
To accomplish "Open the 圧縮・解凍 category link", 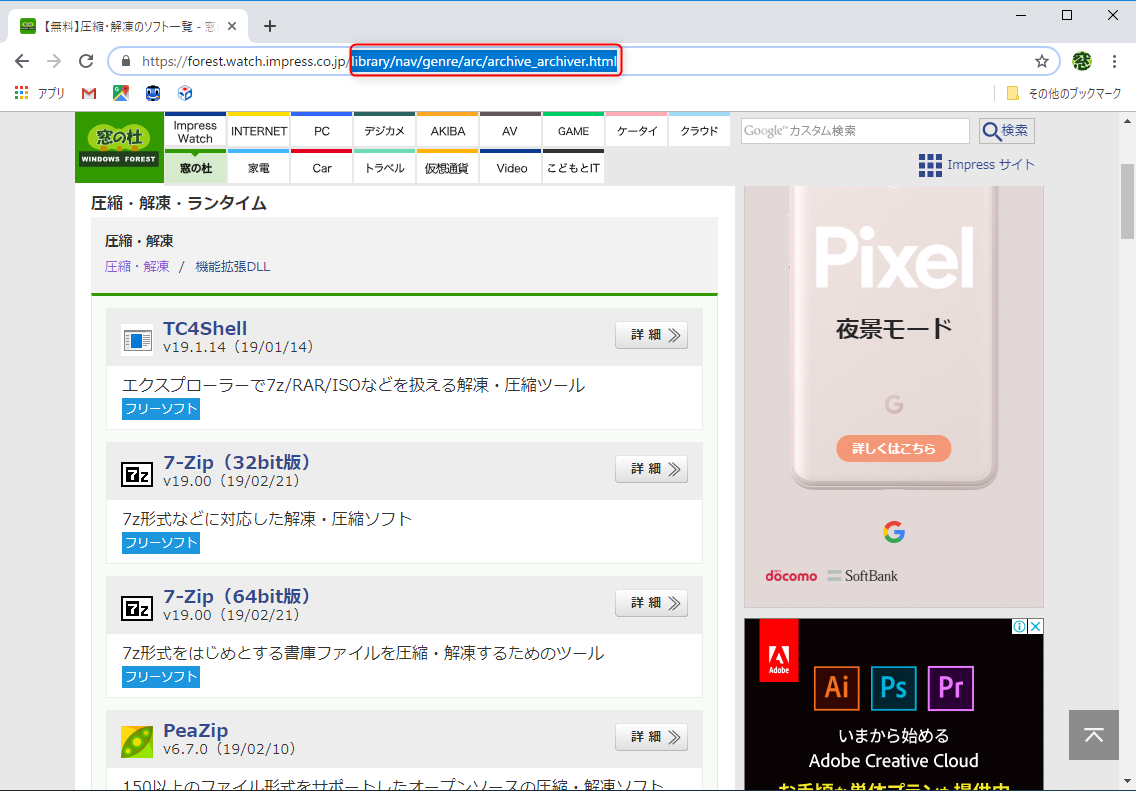I will coord(137,267).
